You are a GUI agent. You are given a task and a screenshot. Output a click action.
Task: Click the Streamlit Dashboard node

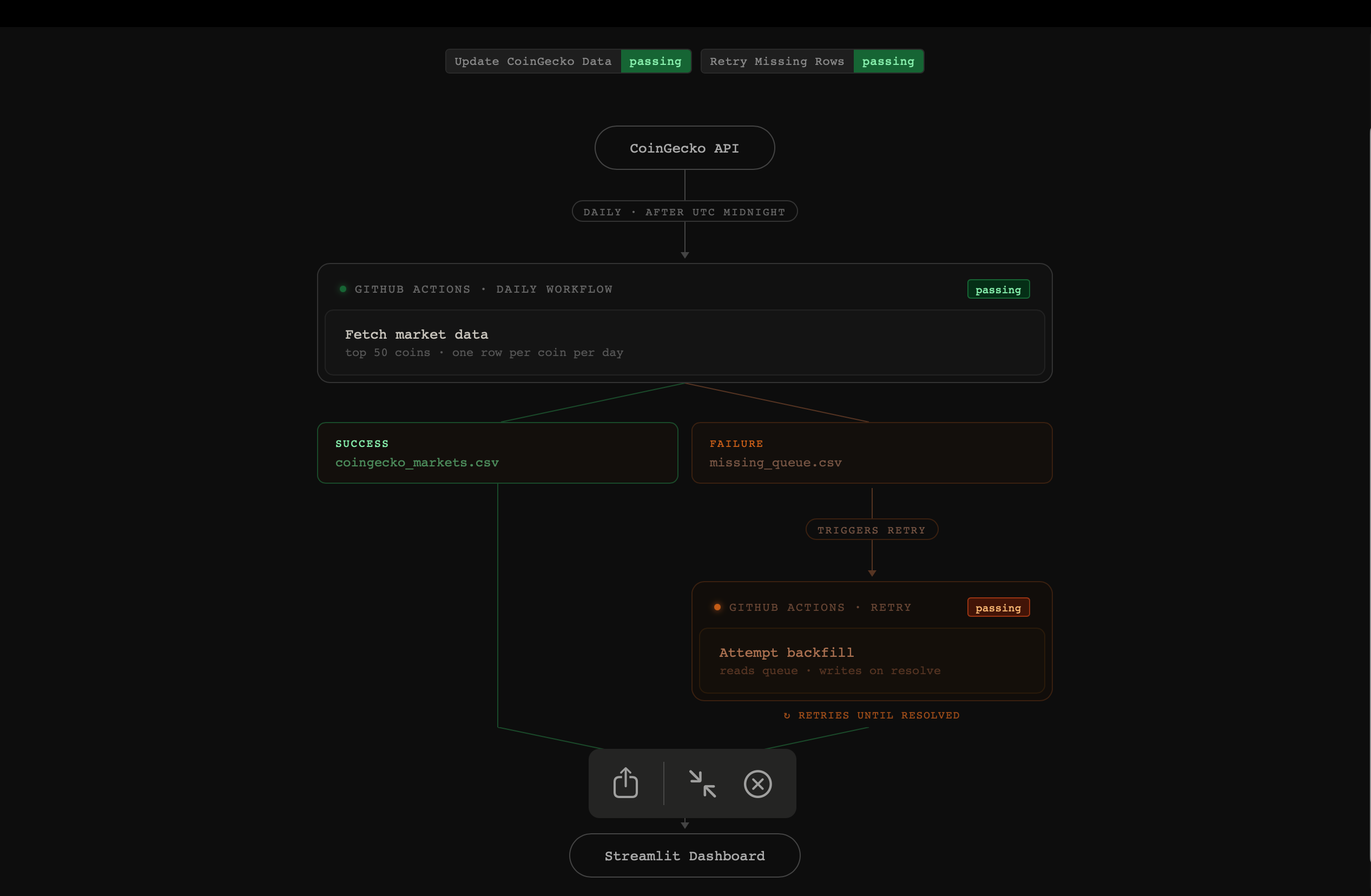(684, 855)
